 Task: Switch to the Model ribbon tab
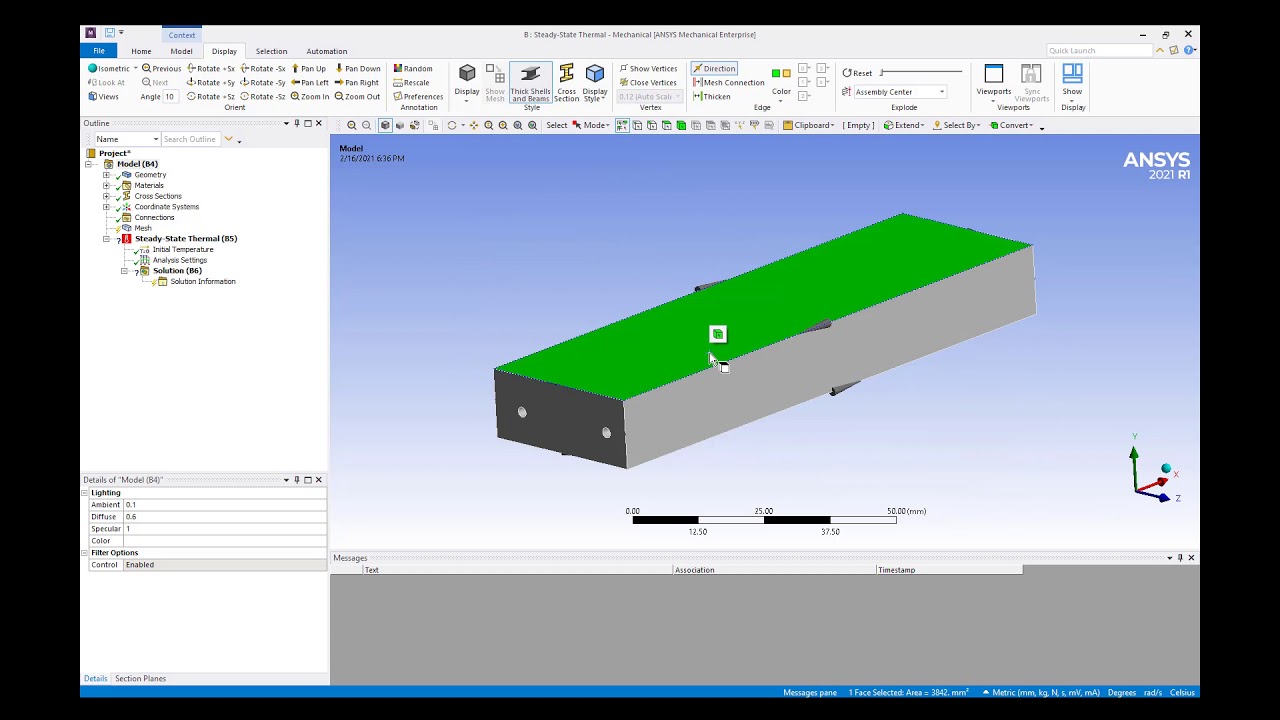pos(181,51)
